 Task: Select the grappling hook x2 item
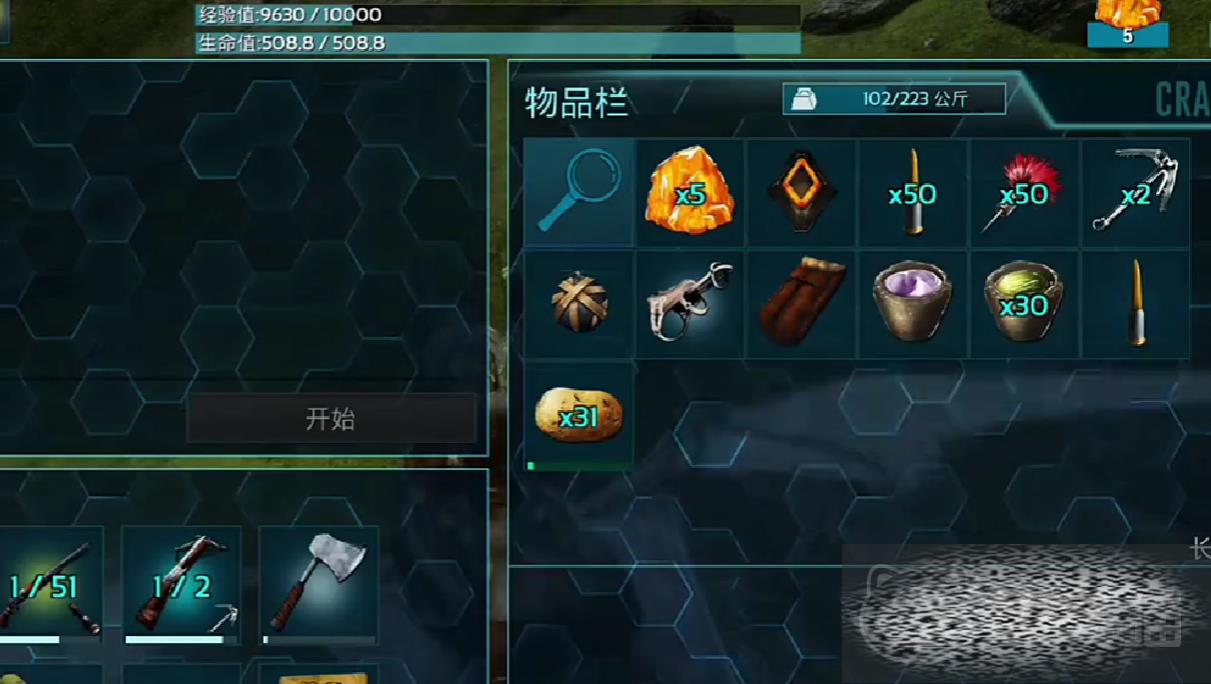(x=1135, y=193)
